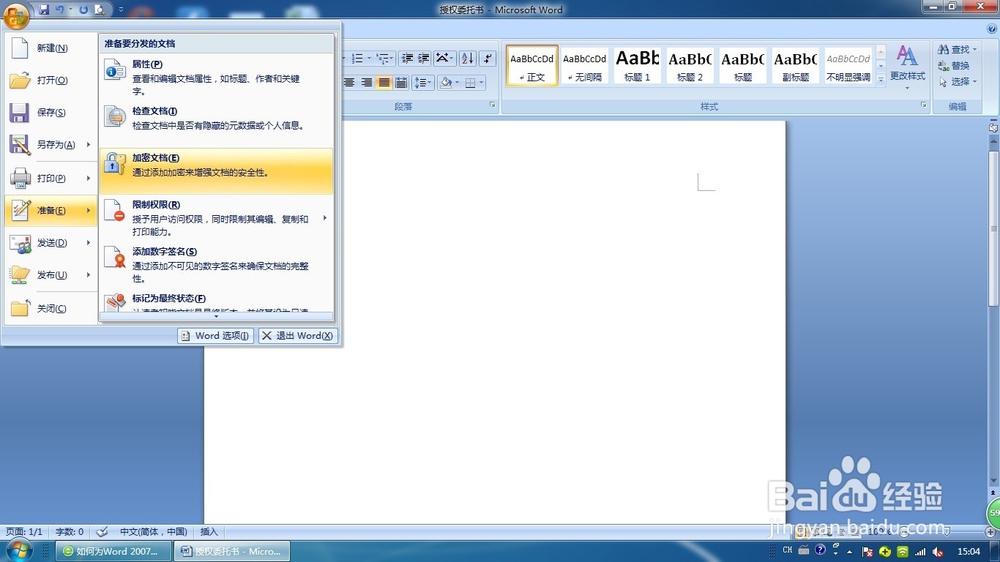Open print preview from the Quick Access toolbar
1000x562 pixels.
coord(99,10)
